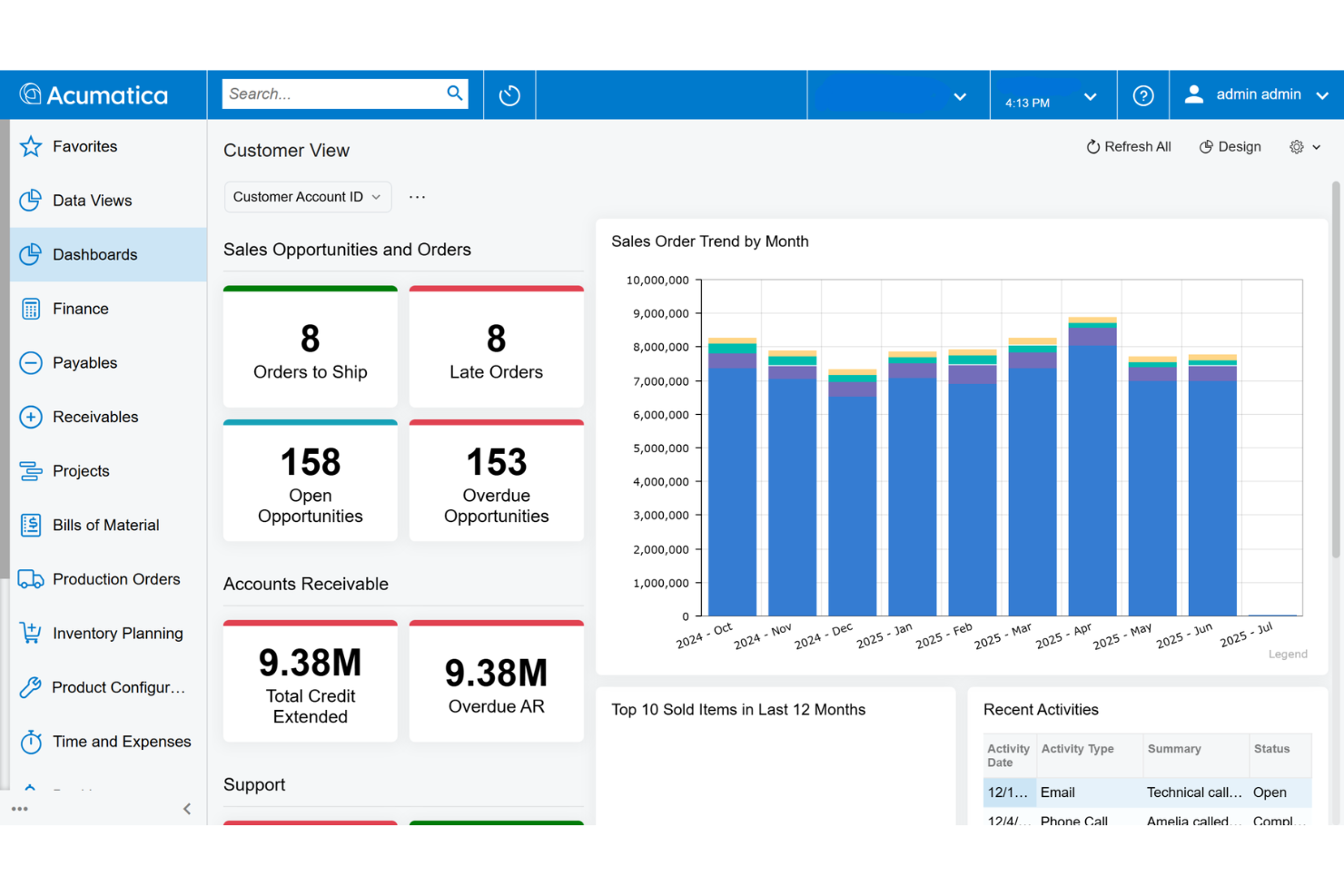The width and height of the screenshot is (1344, 896).
Task: Open the Data Views pie chart icon
Action: [31, 200]
